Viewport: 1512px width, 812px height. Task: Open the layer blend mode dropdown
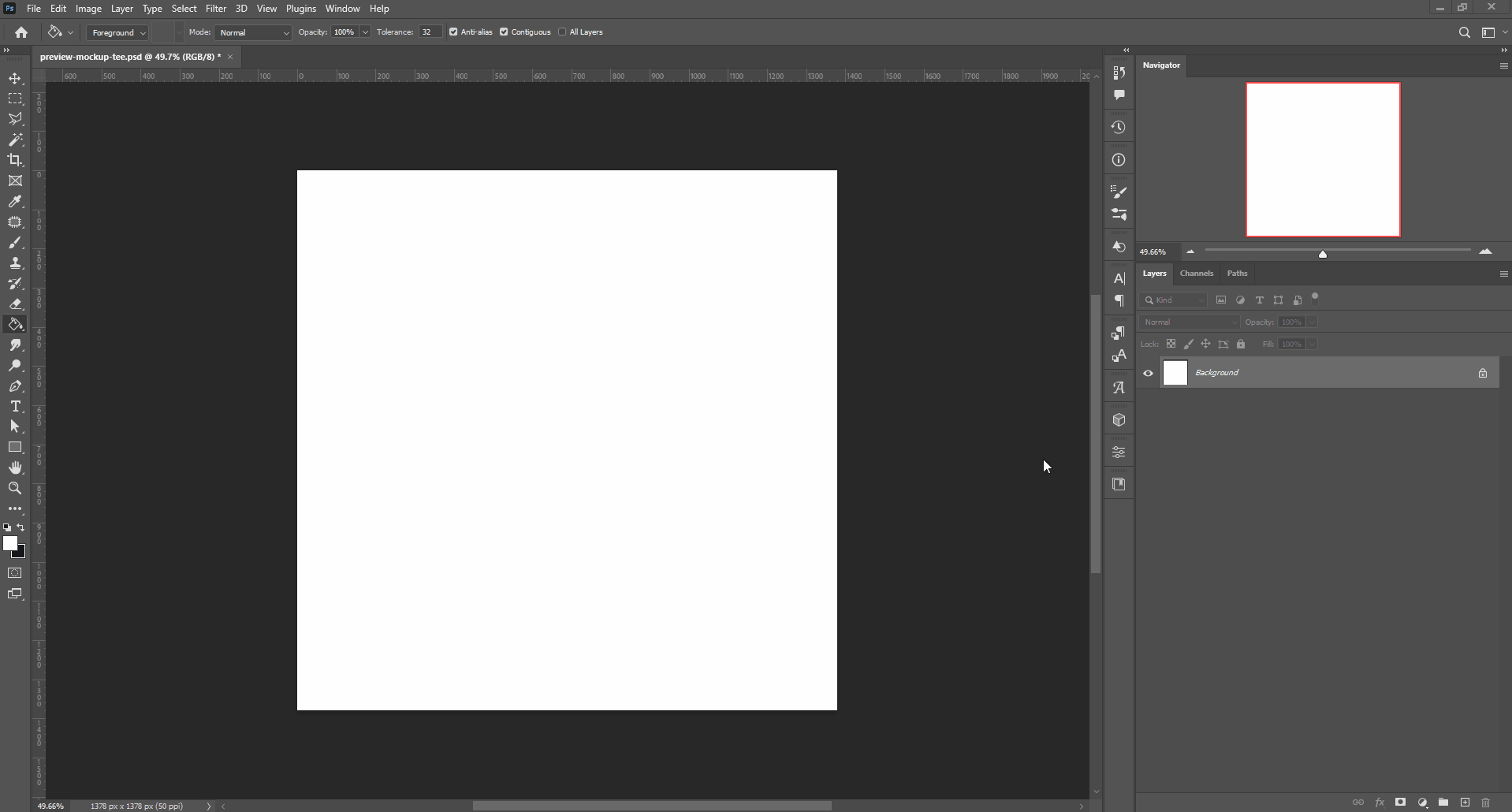coord(1187,322)
